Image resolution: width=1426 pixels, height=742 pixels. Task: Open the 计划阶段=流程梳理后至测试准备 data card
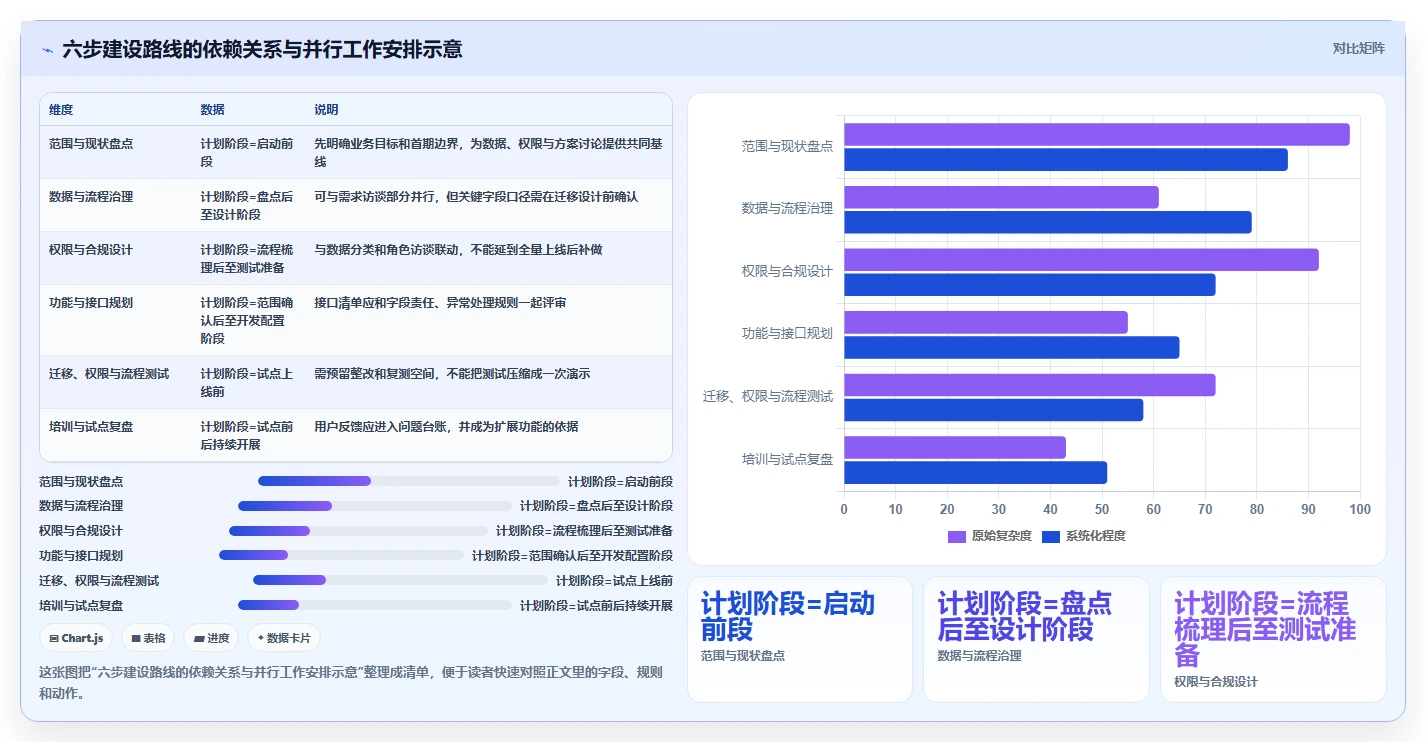(1273, 639)
